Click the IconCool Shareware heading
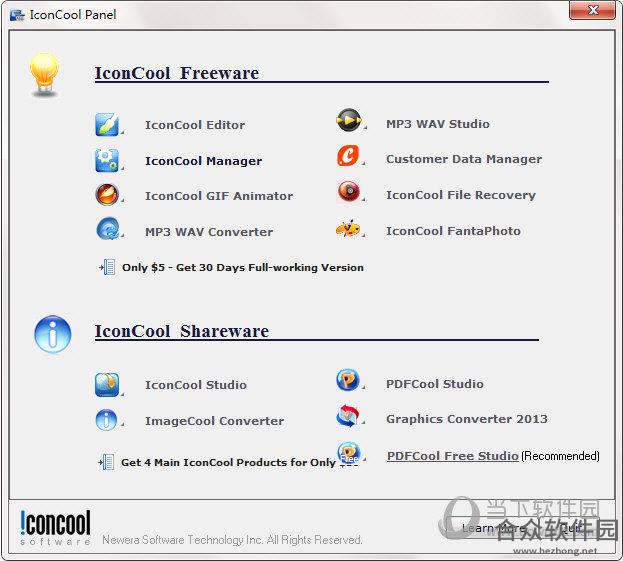 (182, 331)
